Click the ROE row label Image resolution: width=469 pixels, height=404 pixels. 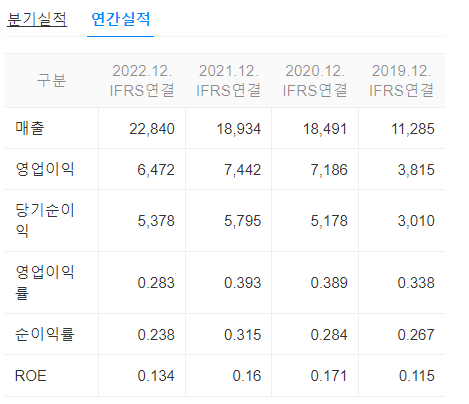(31, 376)
